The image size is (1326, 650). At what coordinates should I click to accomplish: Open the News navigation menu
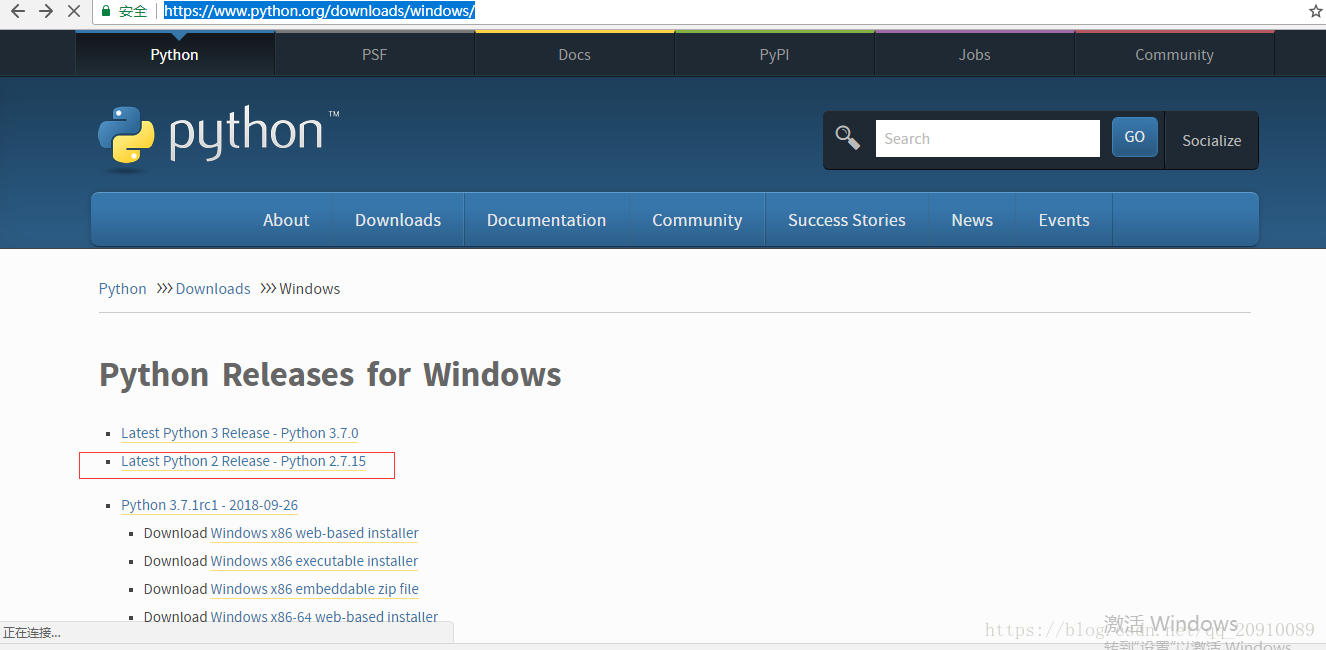972,220
